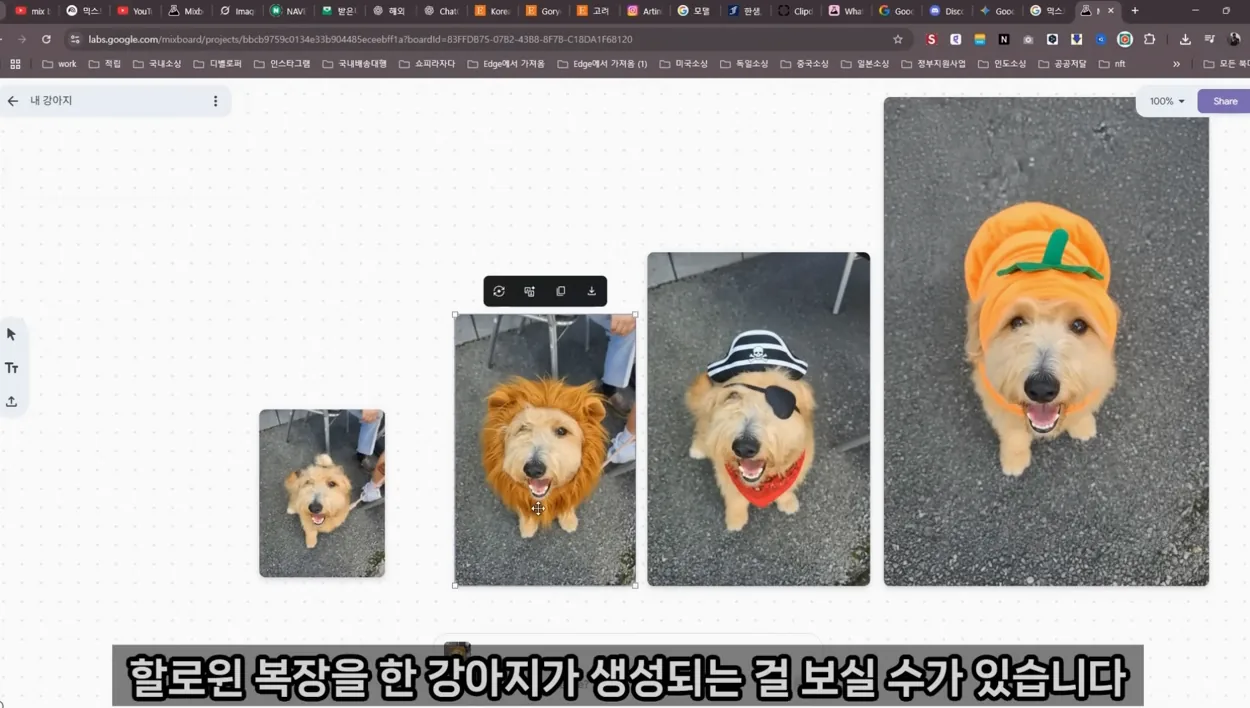Switch to the NAVER browser tab
The width and height of the screenshot is (1250, 708).
pyautogui.click(x=288, y=11)
